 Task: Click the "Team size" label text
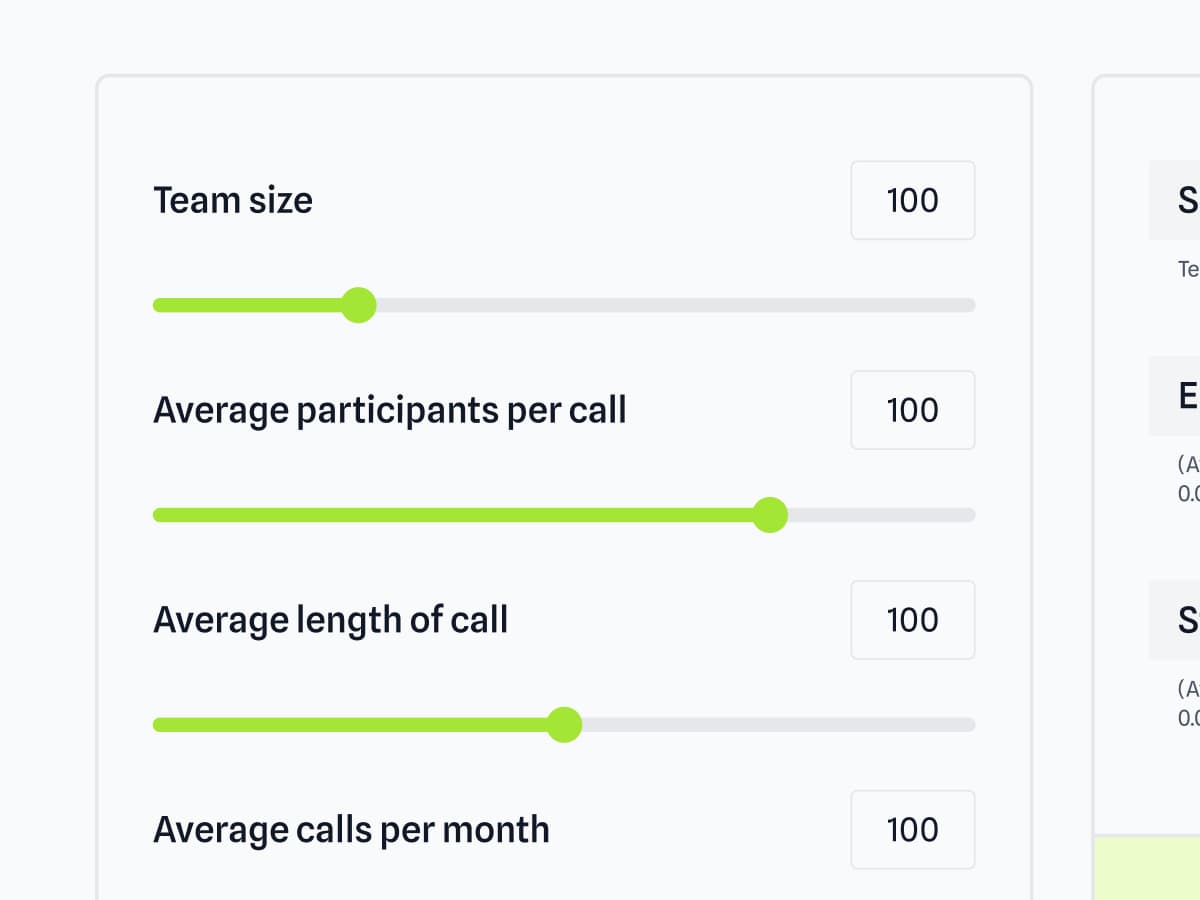click(233, 200)
